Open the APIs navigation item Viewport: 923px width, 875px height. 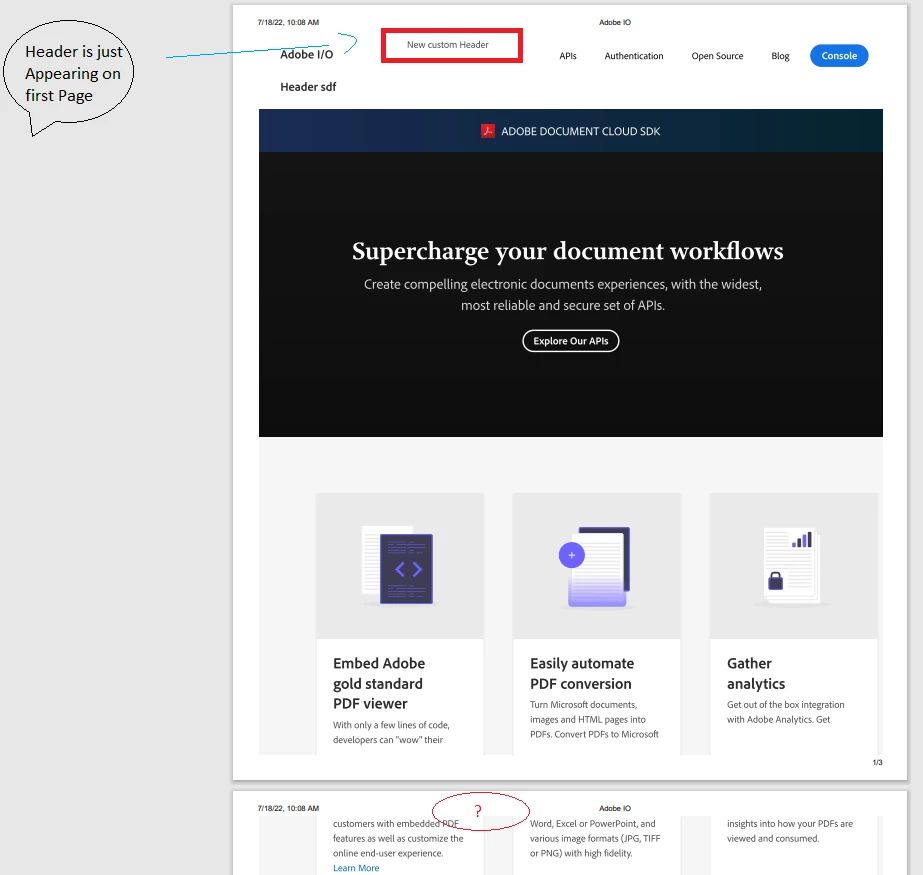pyautogui.click(x=567, y=56)
